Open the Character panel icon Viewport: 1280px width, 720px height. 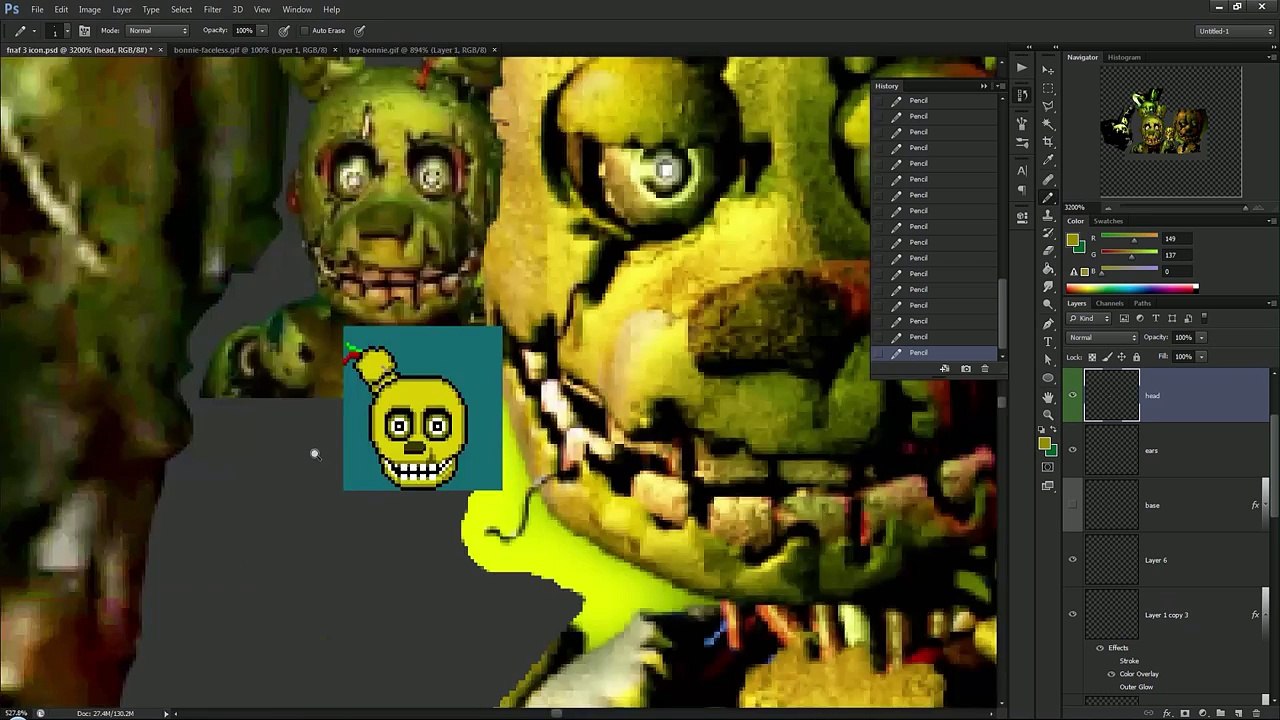(x=1022, y=170)
